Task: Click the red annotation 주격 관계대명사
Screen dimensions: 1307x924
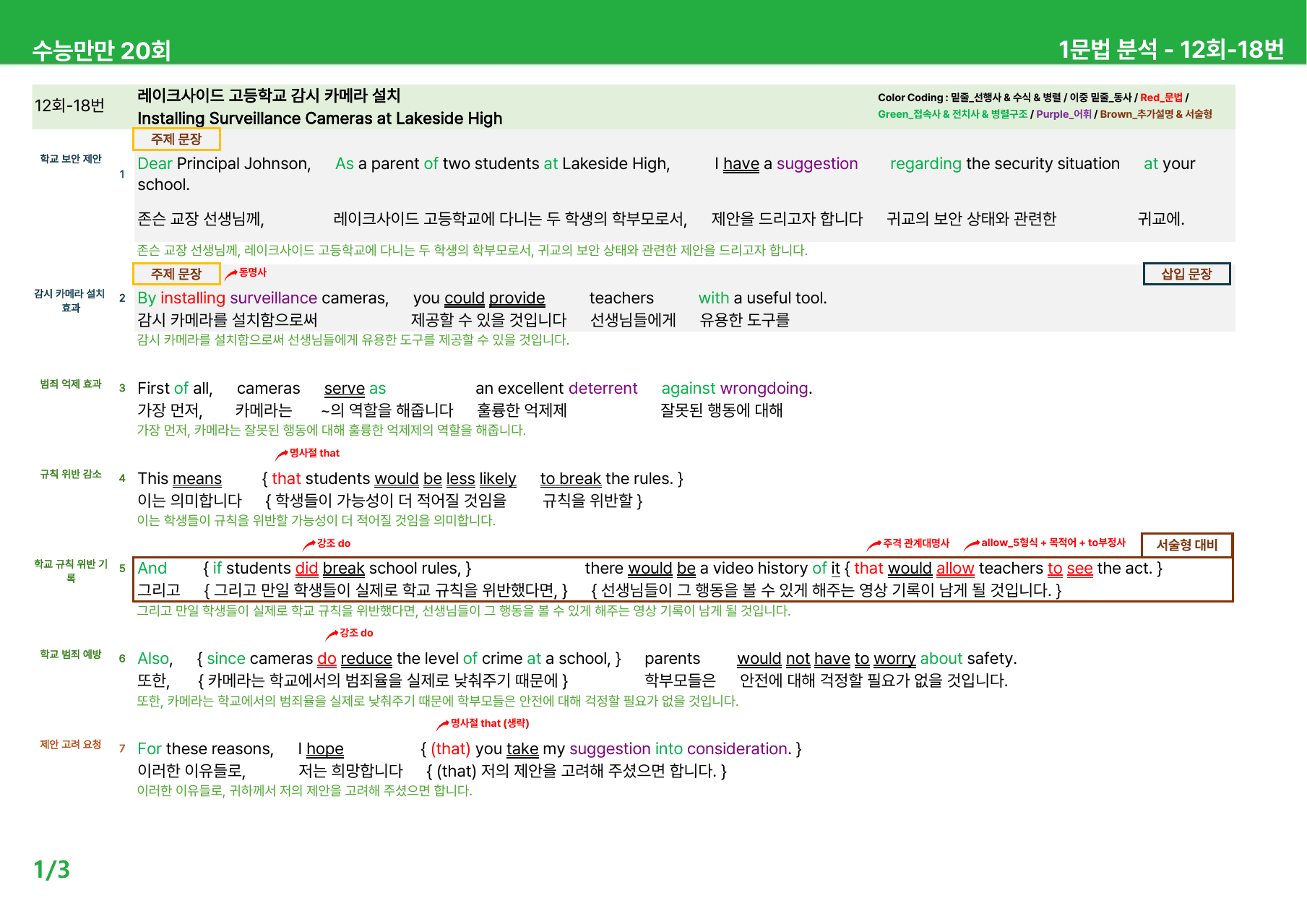Action: point(916,543)
